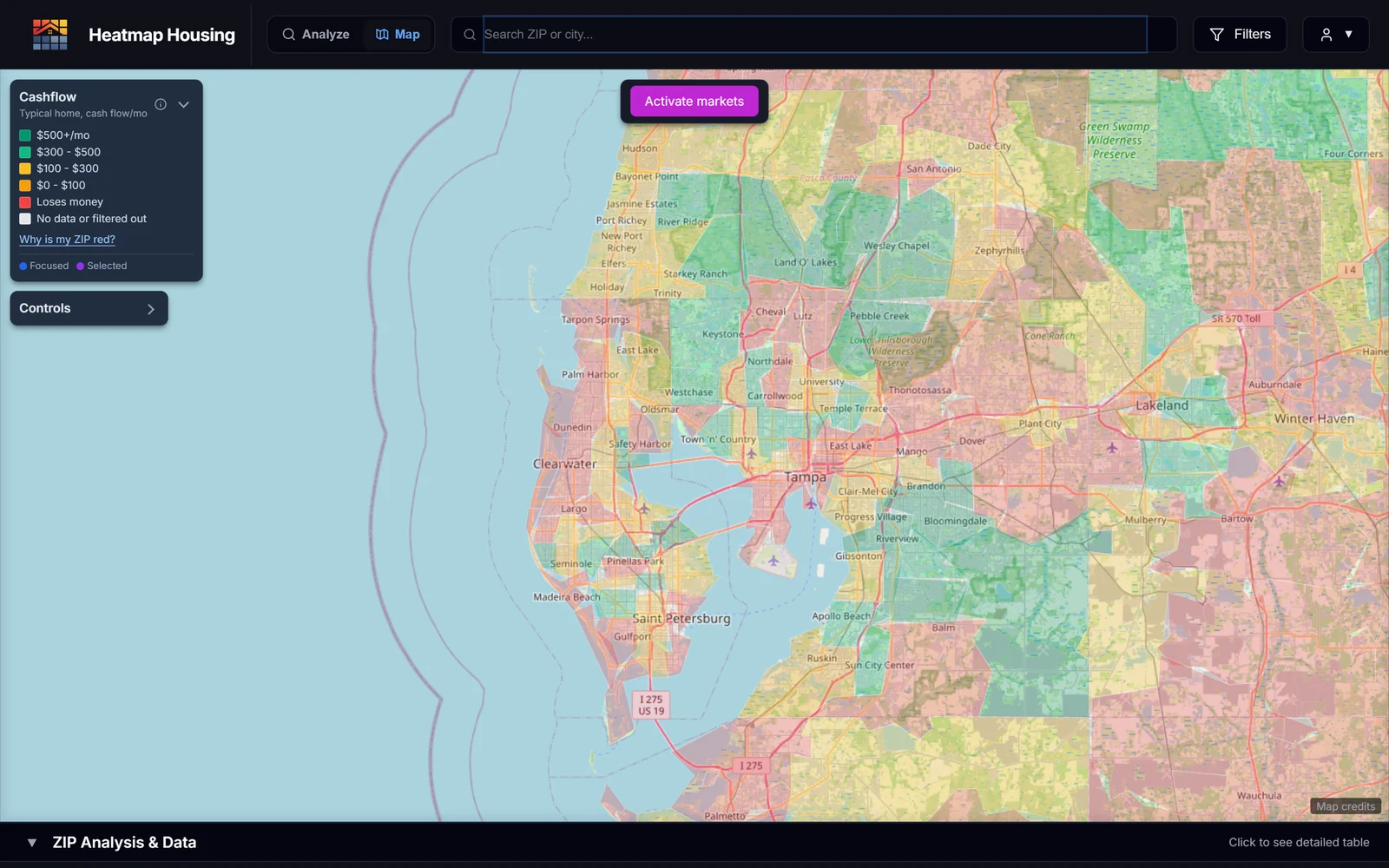Image resolution: width=1389 pixels, height=868 pixels.
Task: Click the Map tab book icon
Action: click(x=382, y=35)
